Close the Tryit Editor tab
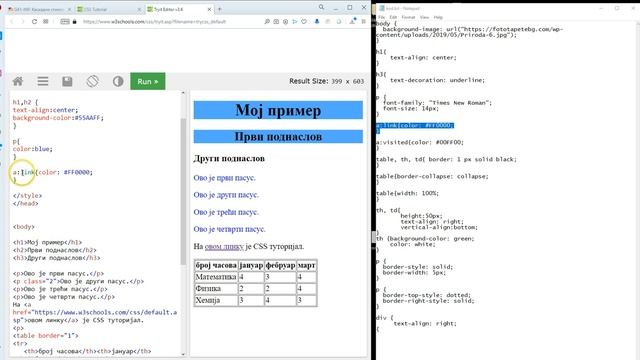The width and height of the screenshot is (640, 360). [209, 9]
